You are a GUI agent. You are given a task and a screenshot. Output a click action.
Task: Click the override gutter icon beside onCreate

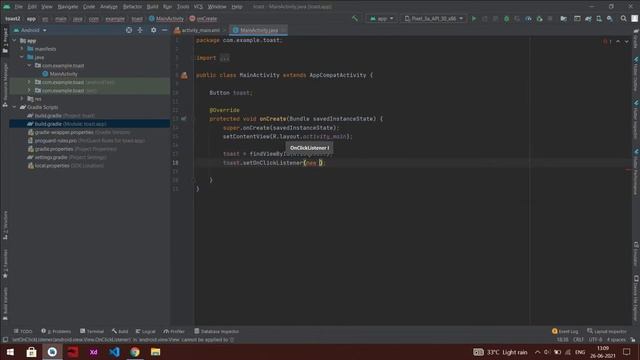184,119
